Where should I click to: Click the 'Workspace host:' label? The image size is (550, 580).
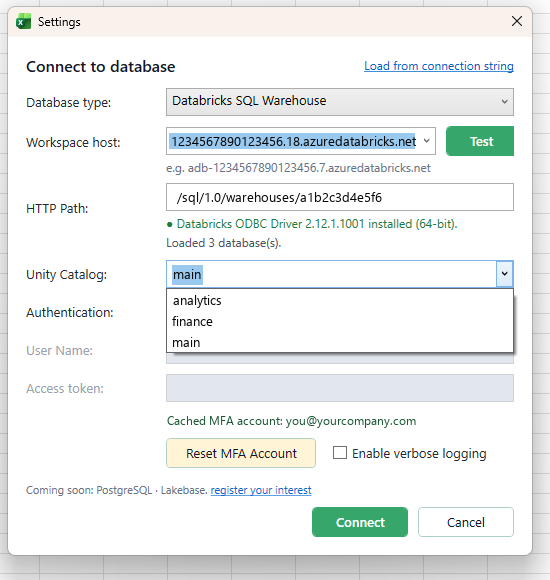coord(73,142)
